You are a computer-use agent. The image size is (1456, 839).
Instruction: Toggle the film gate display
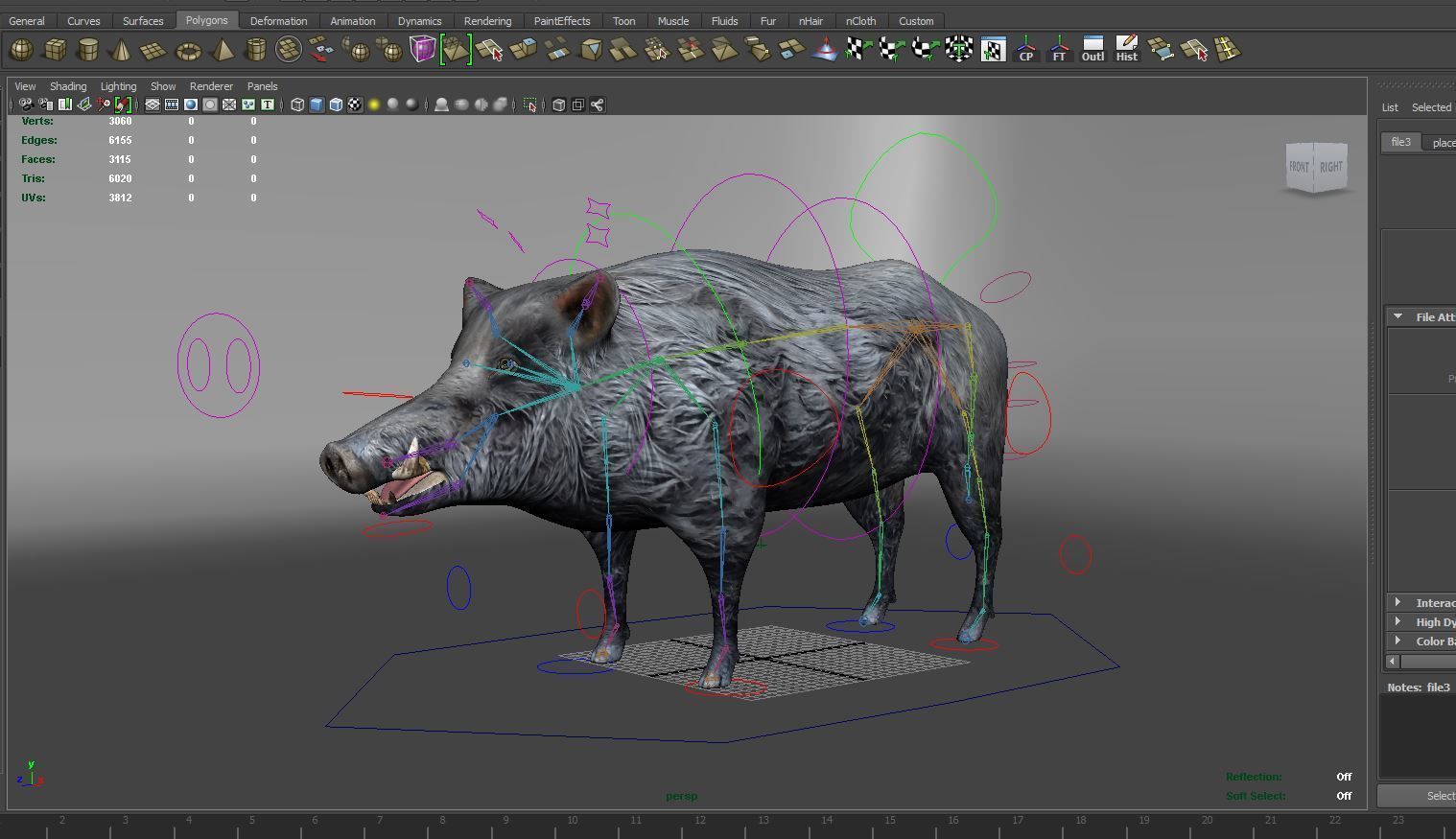tap(172, 105)
